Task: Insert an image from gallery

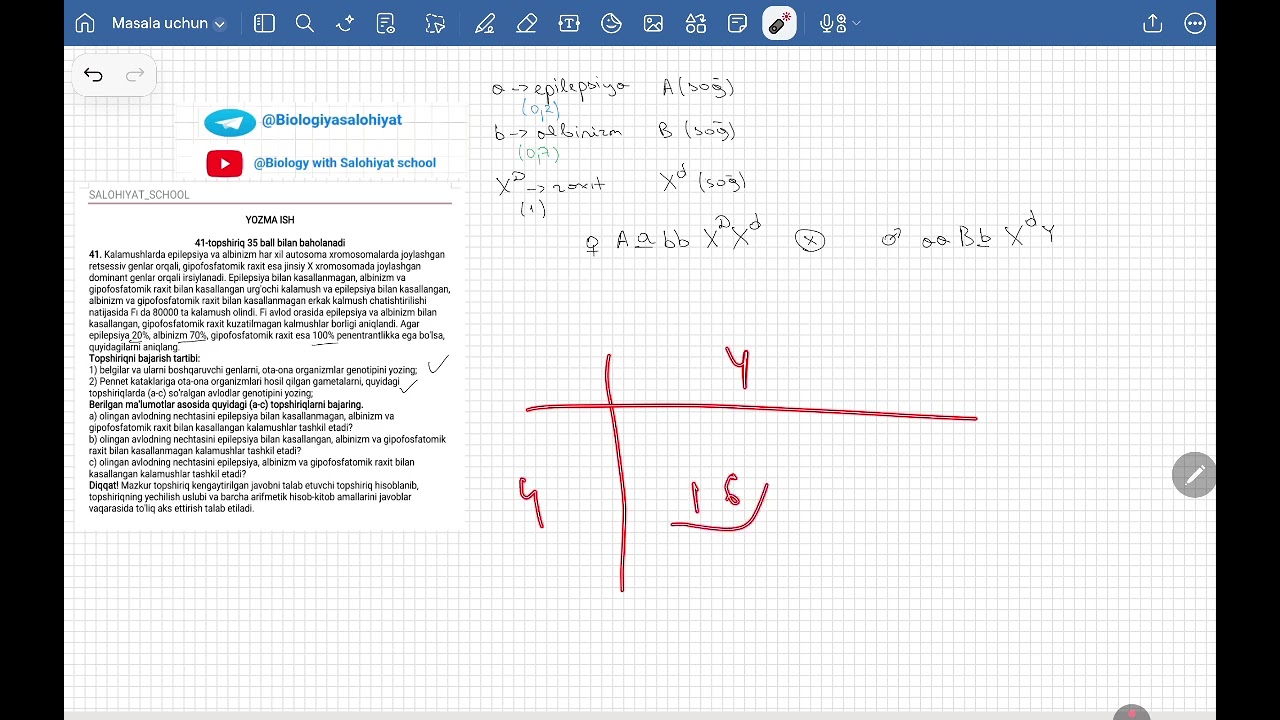Action: pyautogui.click(x=653, y=23)
